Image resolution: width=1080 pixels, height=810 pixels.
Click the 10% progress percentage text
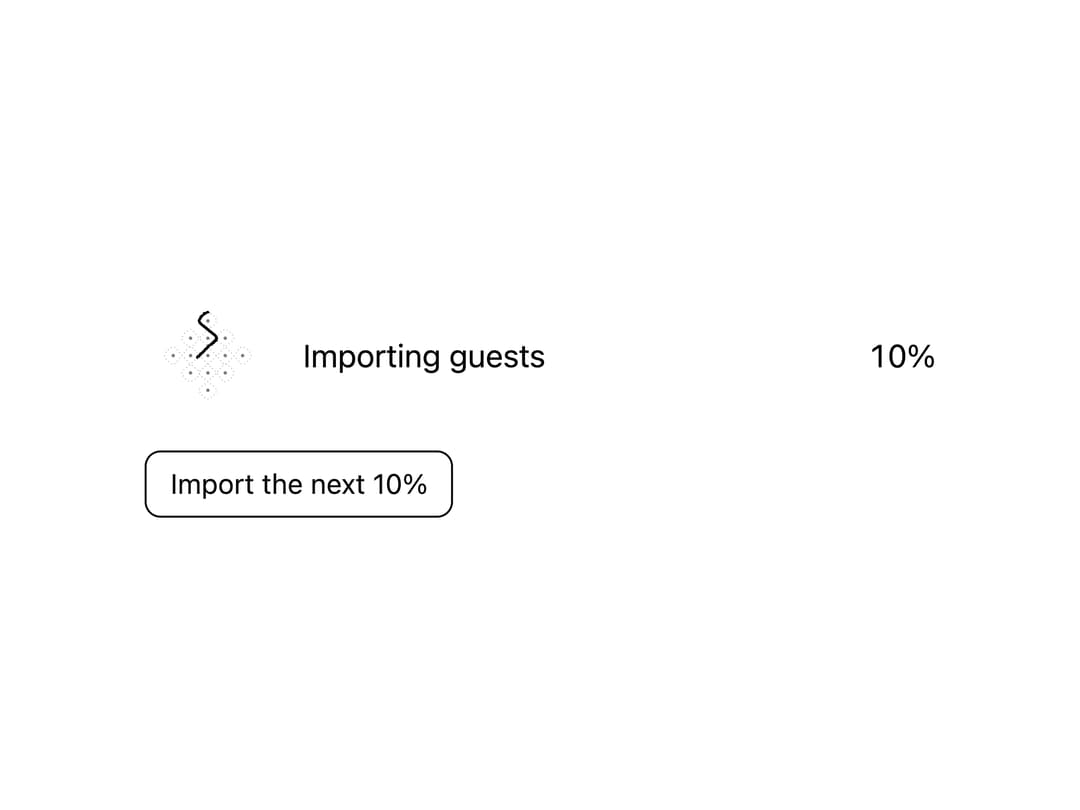(x=902, y=357)
